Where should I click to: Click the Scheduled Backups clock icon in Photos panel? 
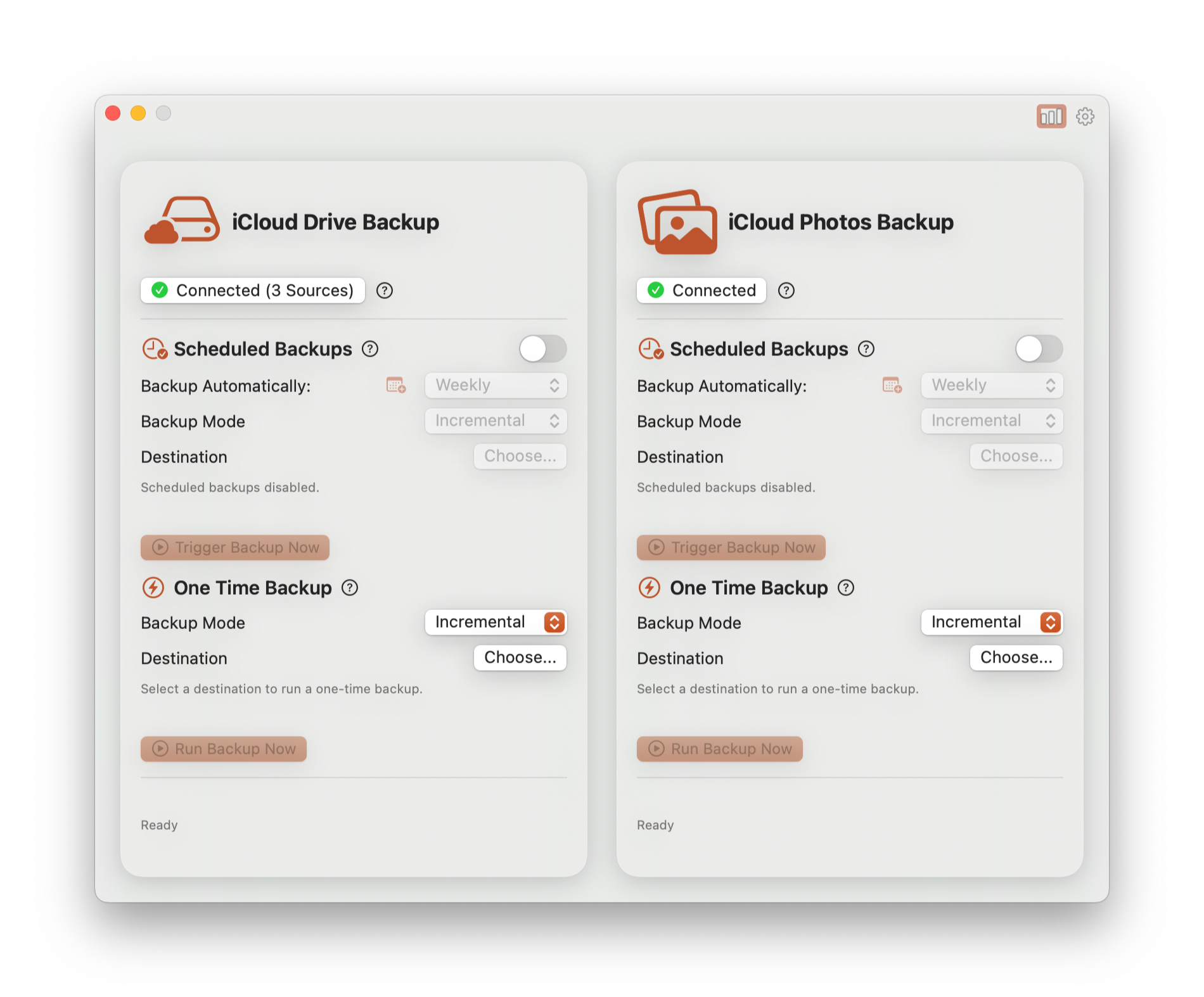point(651,349)
